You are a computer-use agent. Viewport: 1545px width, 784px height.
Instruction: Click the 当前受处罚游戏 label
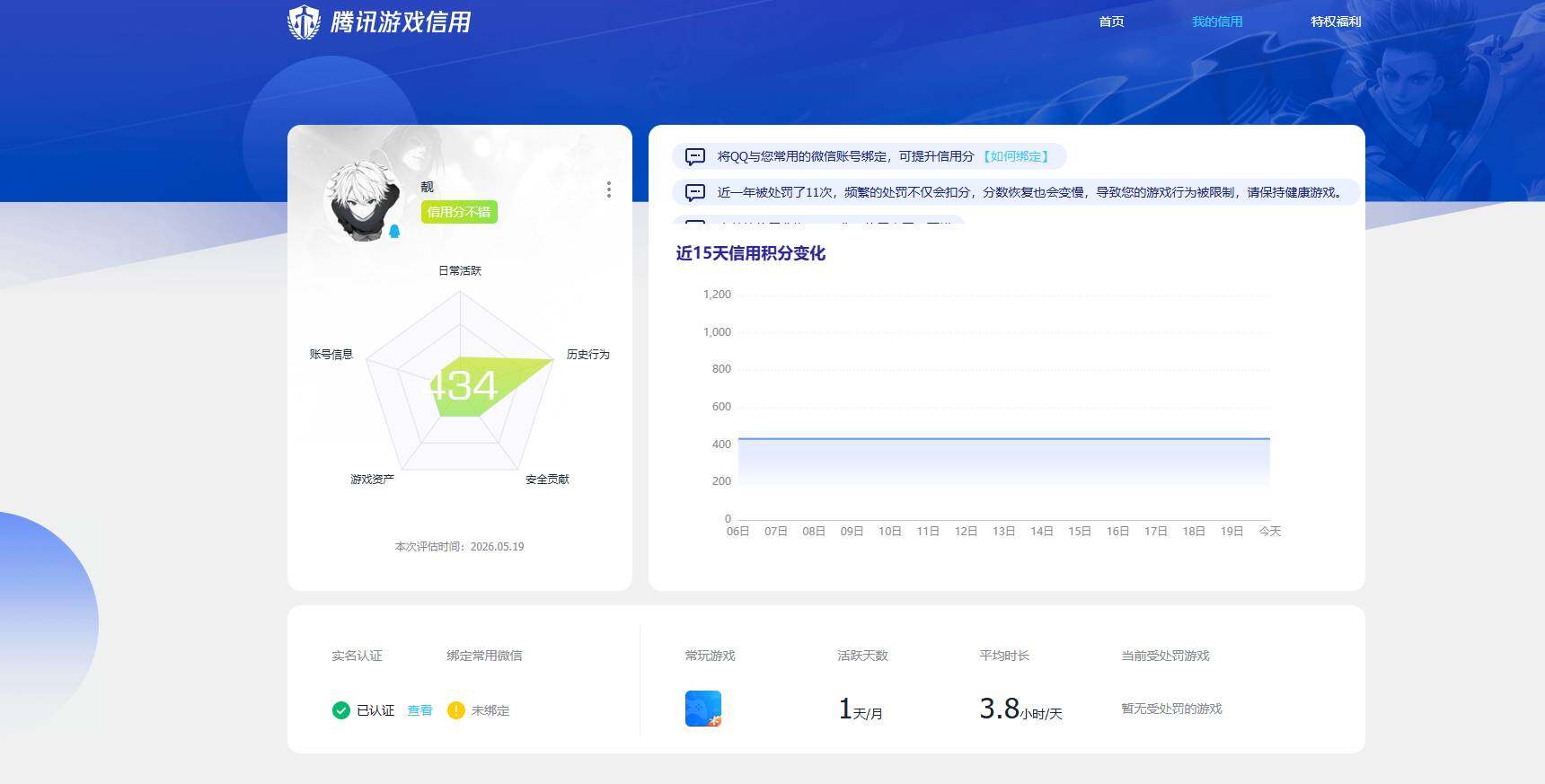click(x=1165, y=656)
